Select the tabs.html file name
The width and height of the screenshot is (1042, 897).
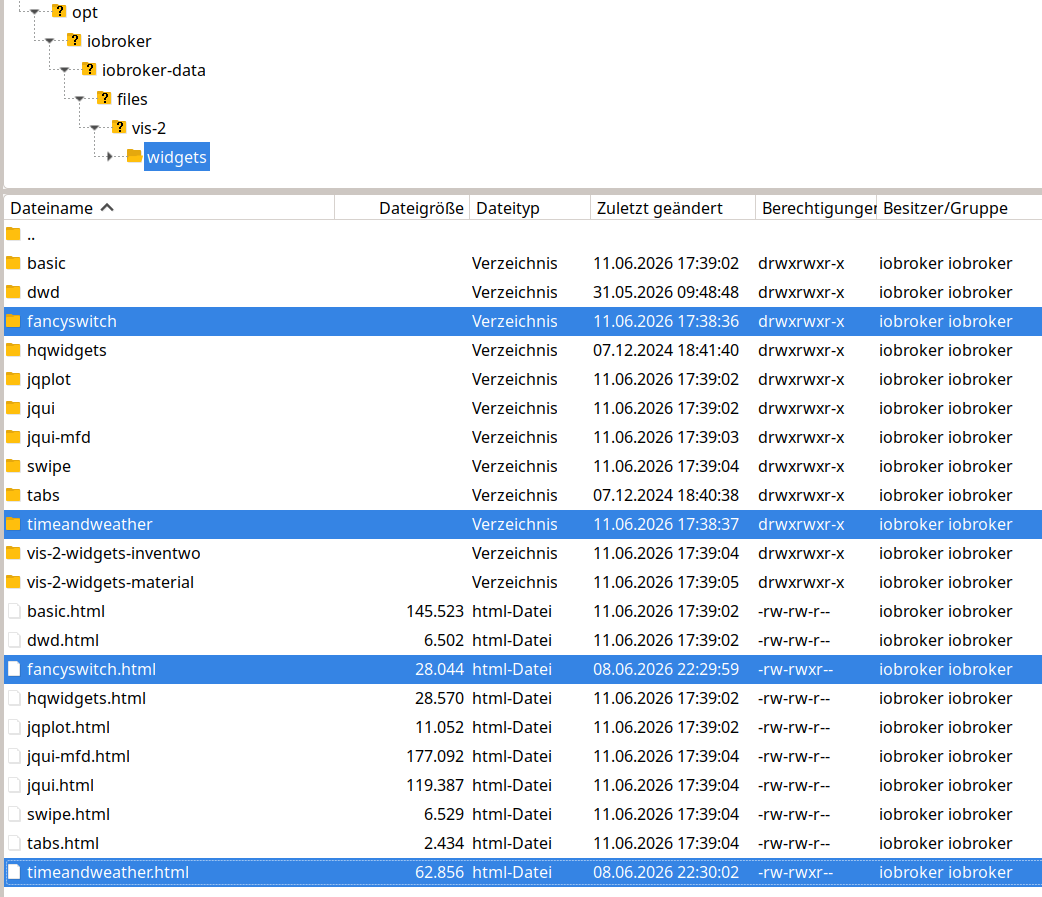[62, 843]
